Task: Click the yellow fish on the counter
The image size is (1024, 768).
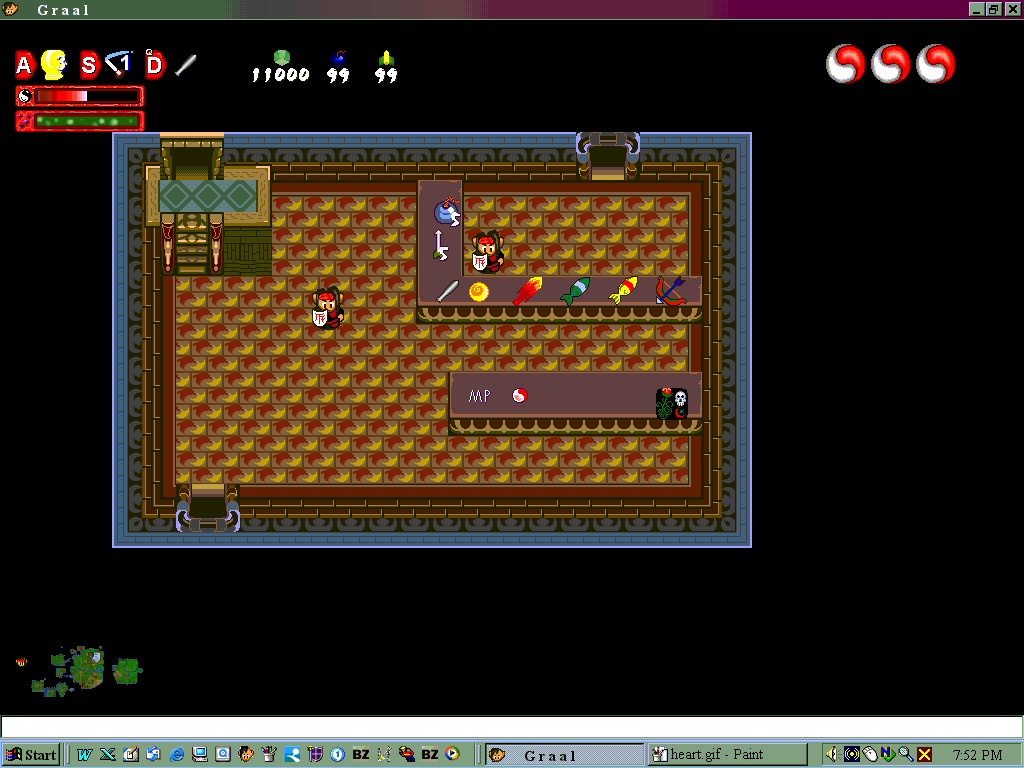Action: [623, 291]
